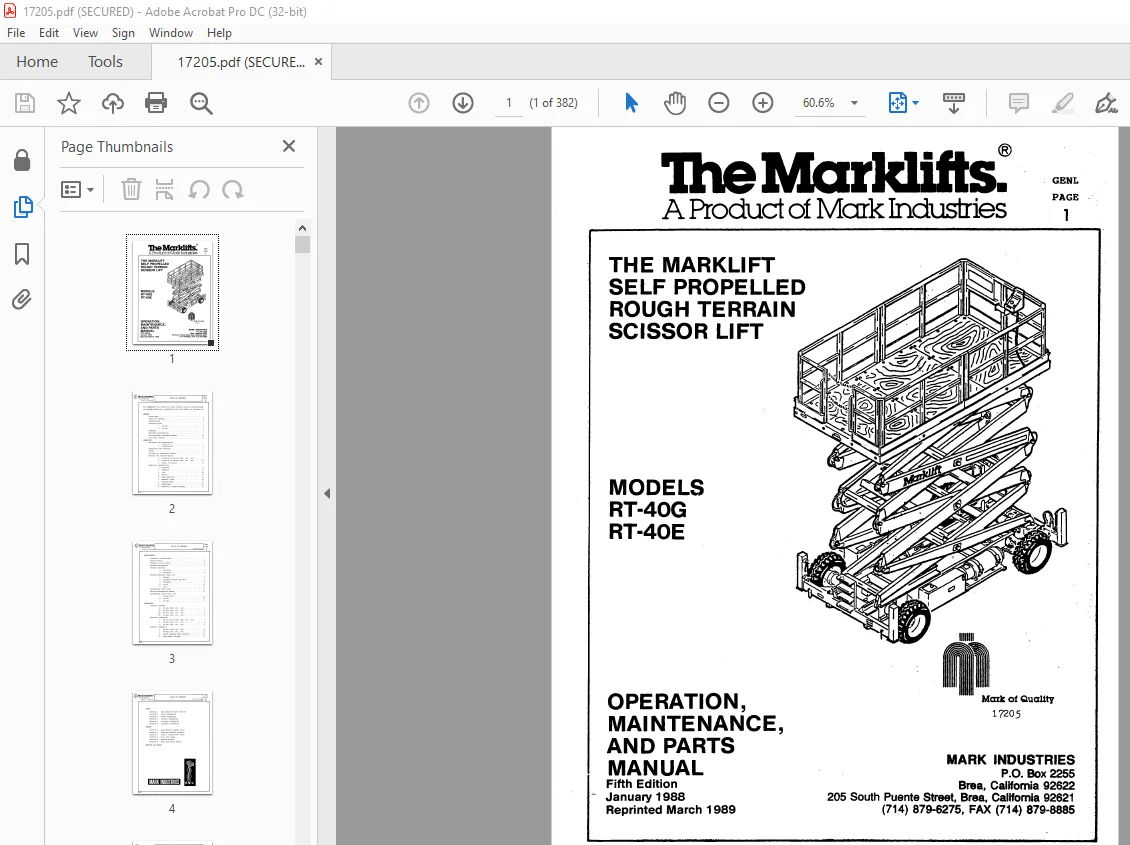Select the arrow selection tool
Screen dimensions: 1130x845
[631, 103]
